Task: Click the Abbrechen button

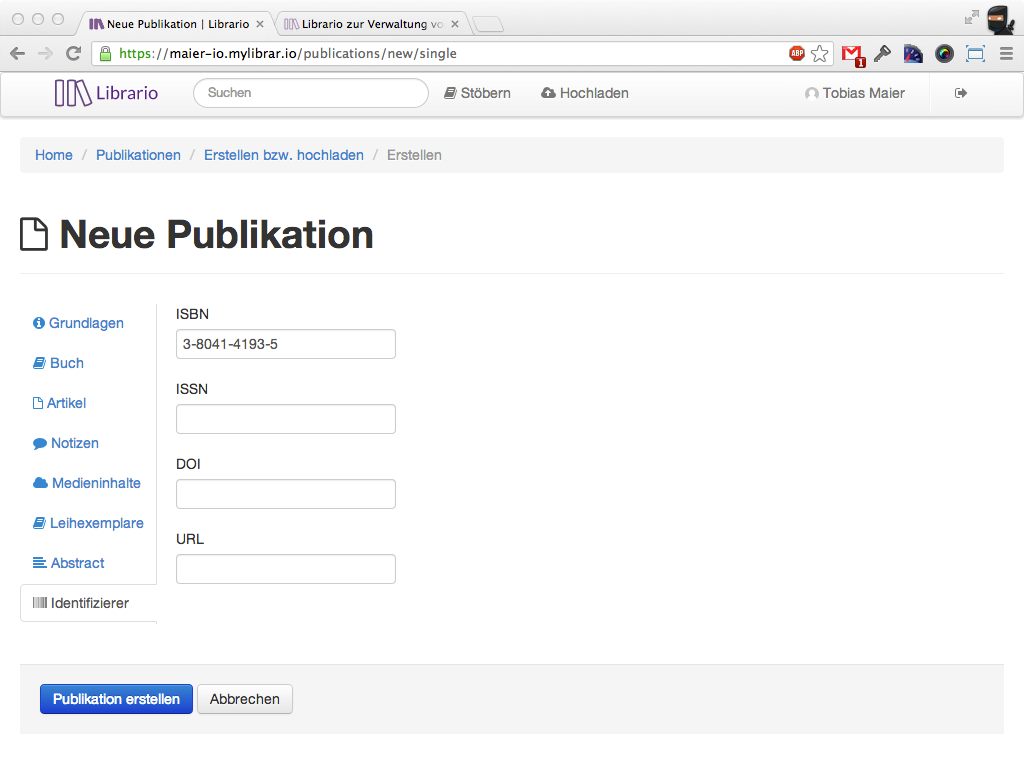Action: click(245, 699)
